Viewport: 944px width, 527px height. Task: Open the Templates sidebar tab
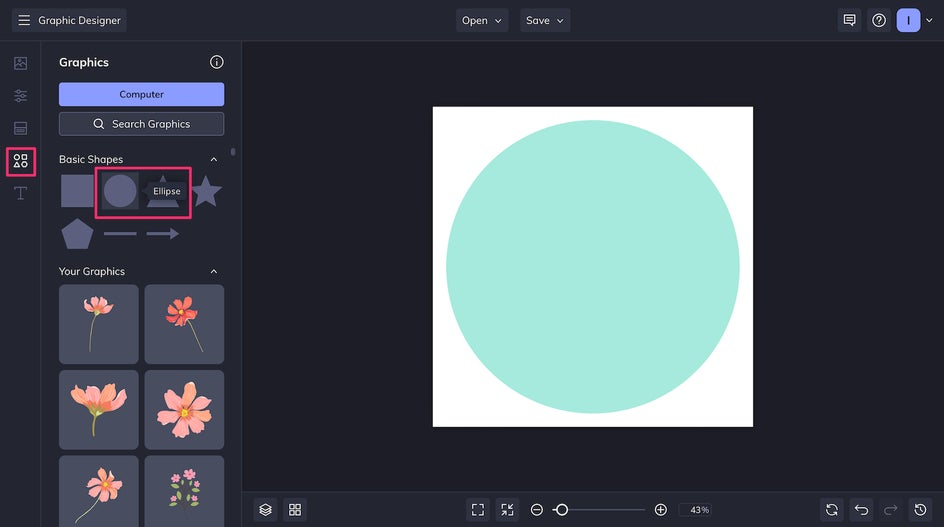pyautogui.click(x=20, y=128)
